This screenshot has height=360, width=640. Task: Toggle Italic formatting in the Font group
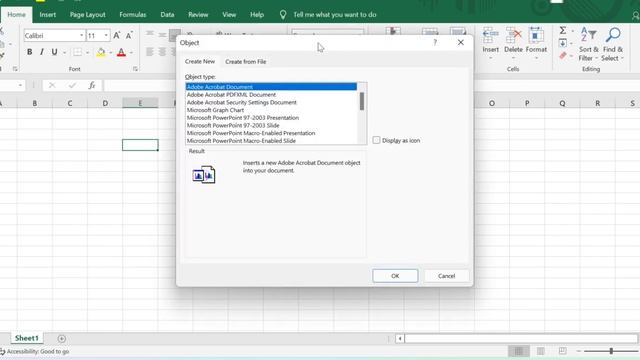[x=42, y=52]
